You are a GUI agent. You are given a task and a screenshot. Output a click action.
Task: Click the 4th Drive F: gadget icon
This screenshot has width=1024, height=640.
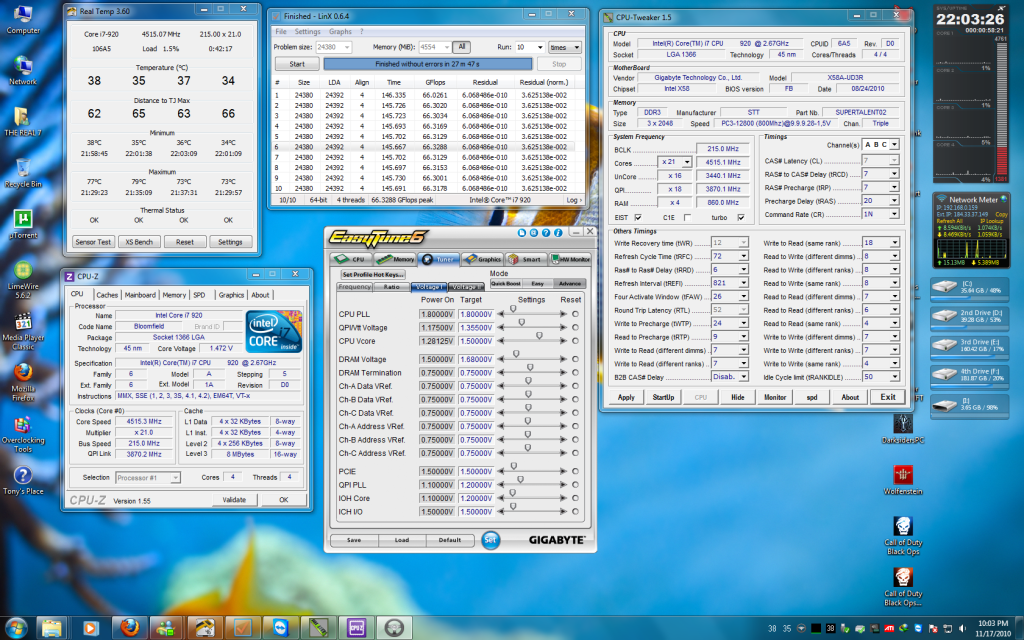click(944, 374)
